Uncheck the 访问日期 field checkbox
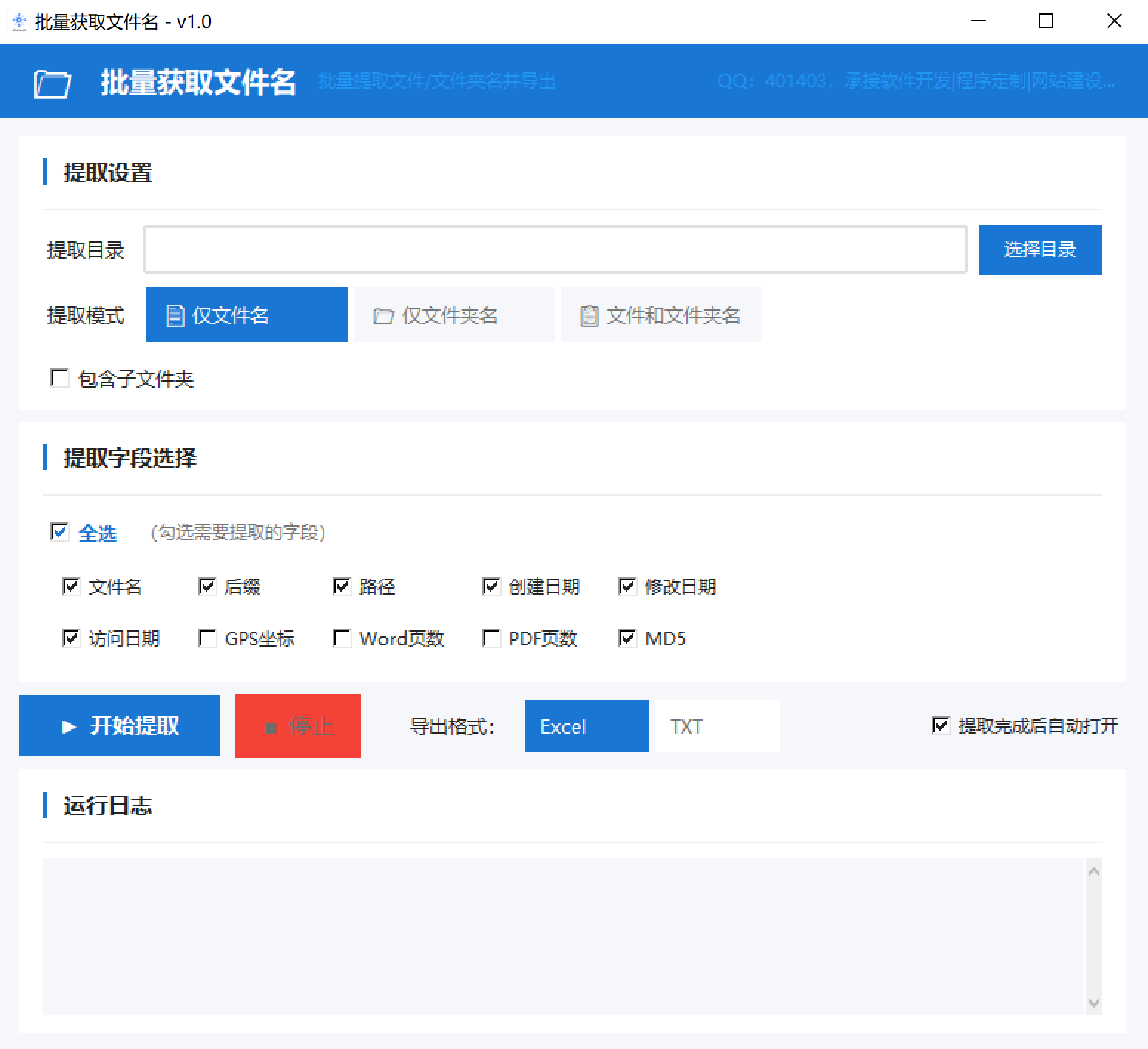 pyautogui.click(x=71, y=638)
